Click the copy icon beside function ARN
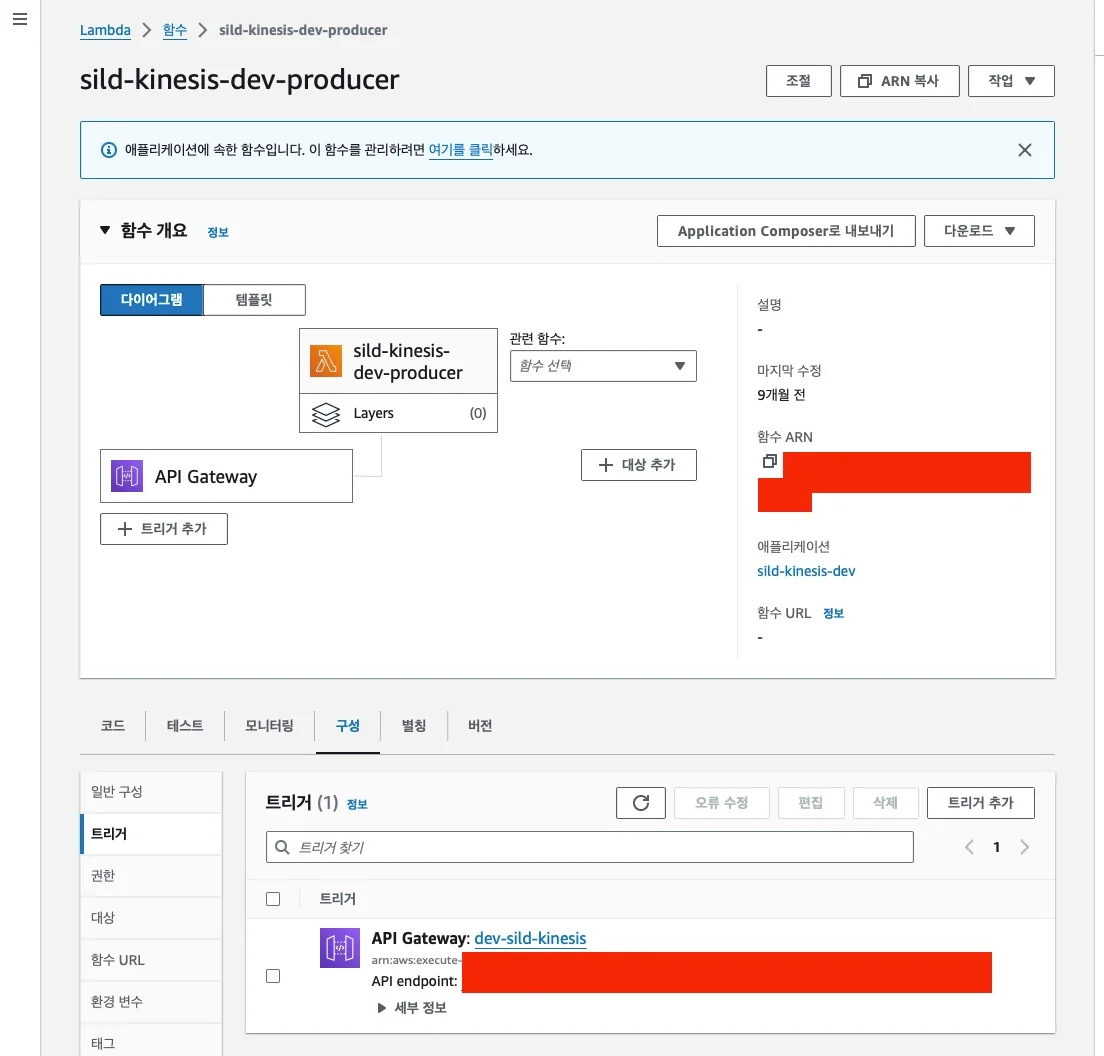1104x1056 pixels. (769, 462)
